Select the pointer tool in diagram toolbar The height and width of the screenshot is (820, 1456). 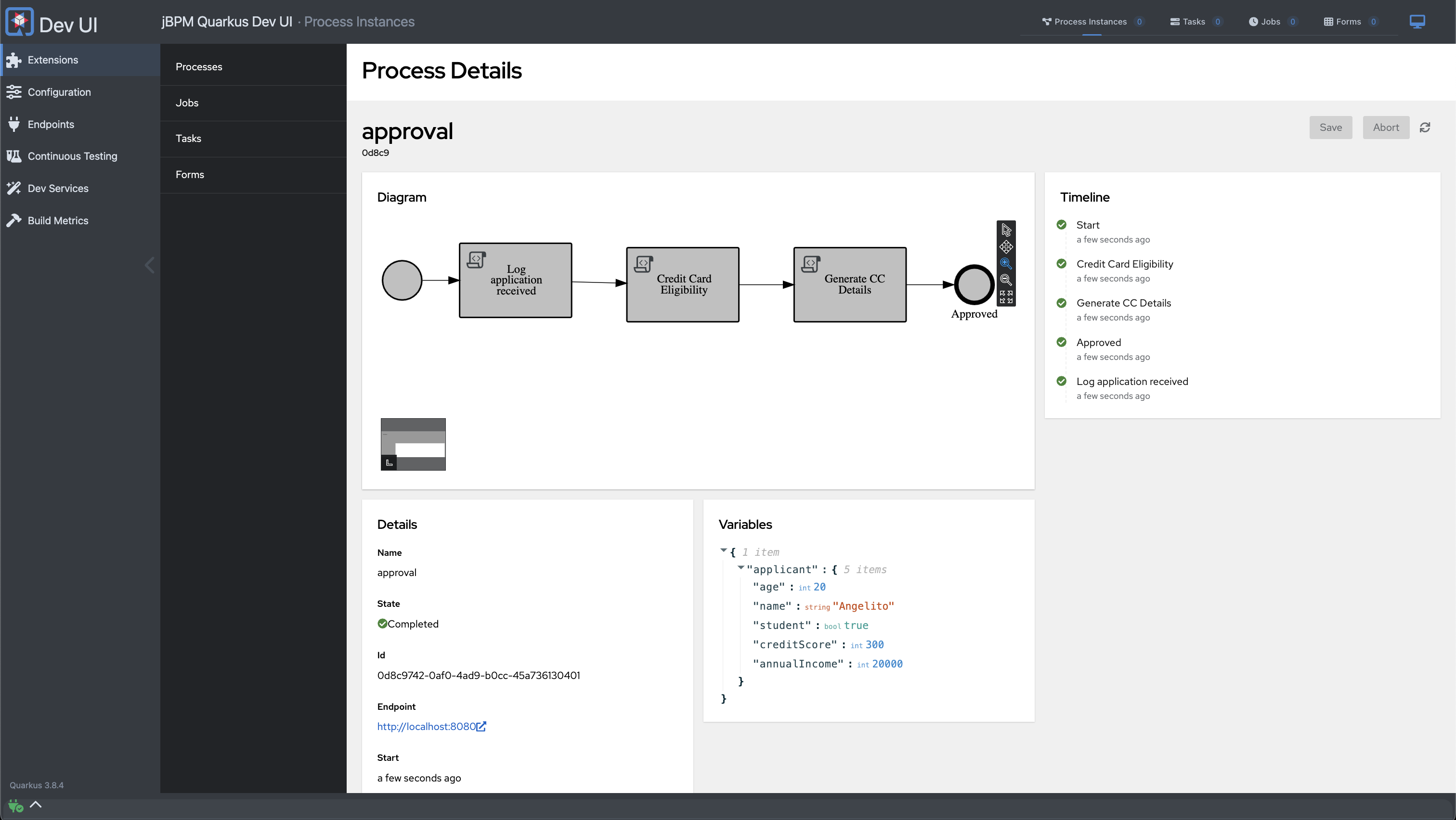(1006, 230)
